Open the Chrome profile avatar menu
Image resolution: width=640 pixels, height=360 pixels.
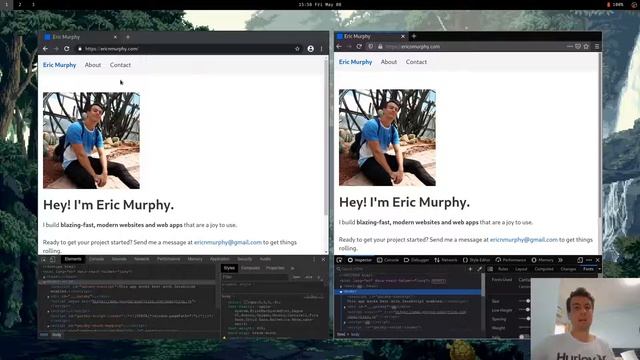[x=311, y=49]
